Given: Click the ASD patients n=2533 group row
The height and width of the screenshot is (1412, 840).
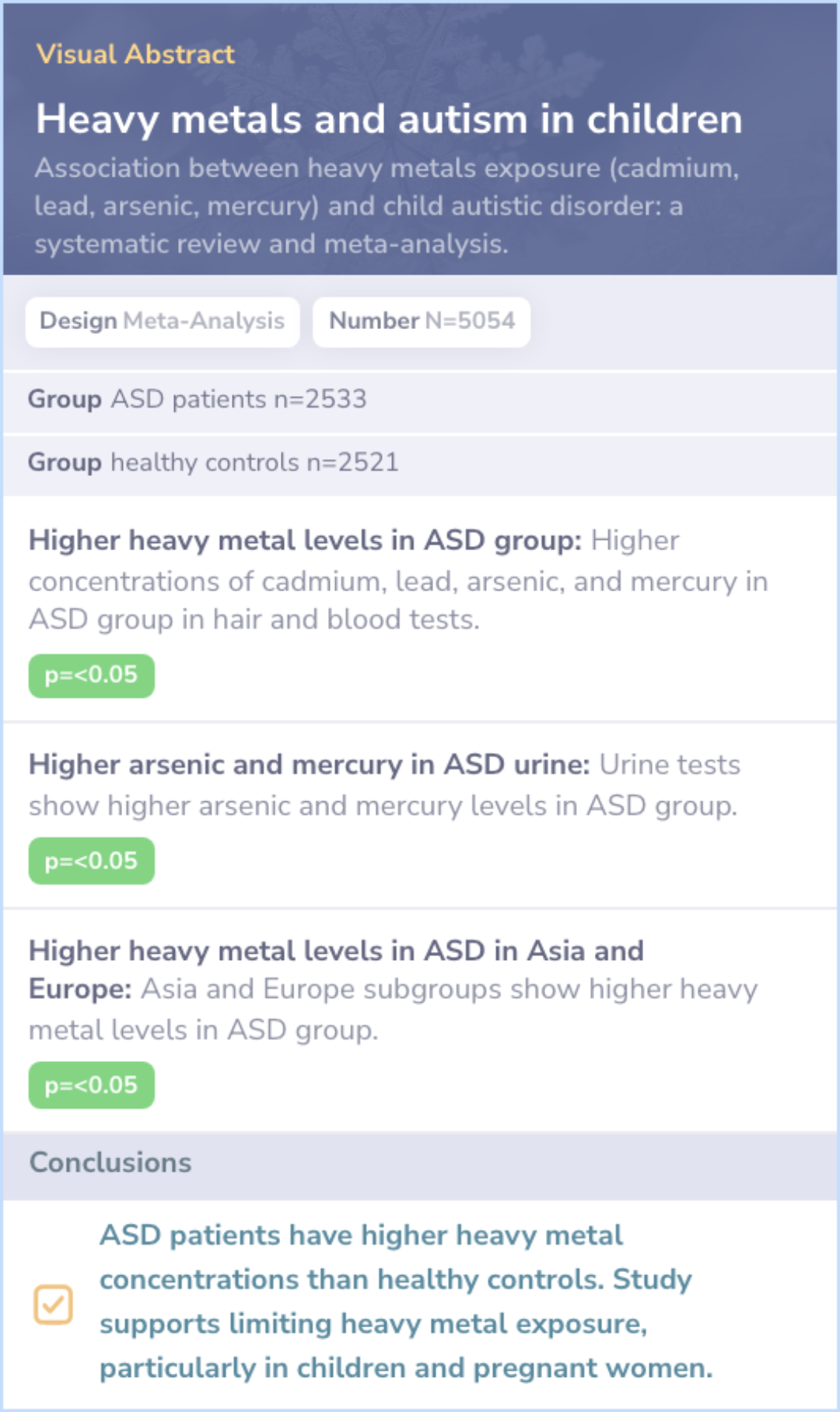Looking at the screenshot, I should [x=420, y=400].
